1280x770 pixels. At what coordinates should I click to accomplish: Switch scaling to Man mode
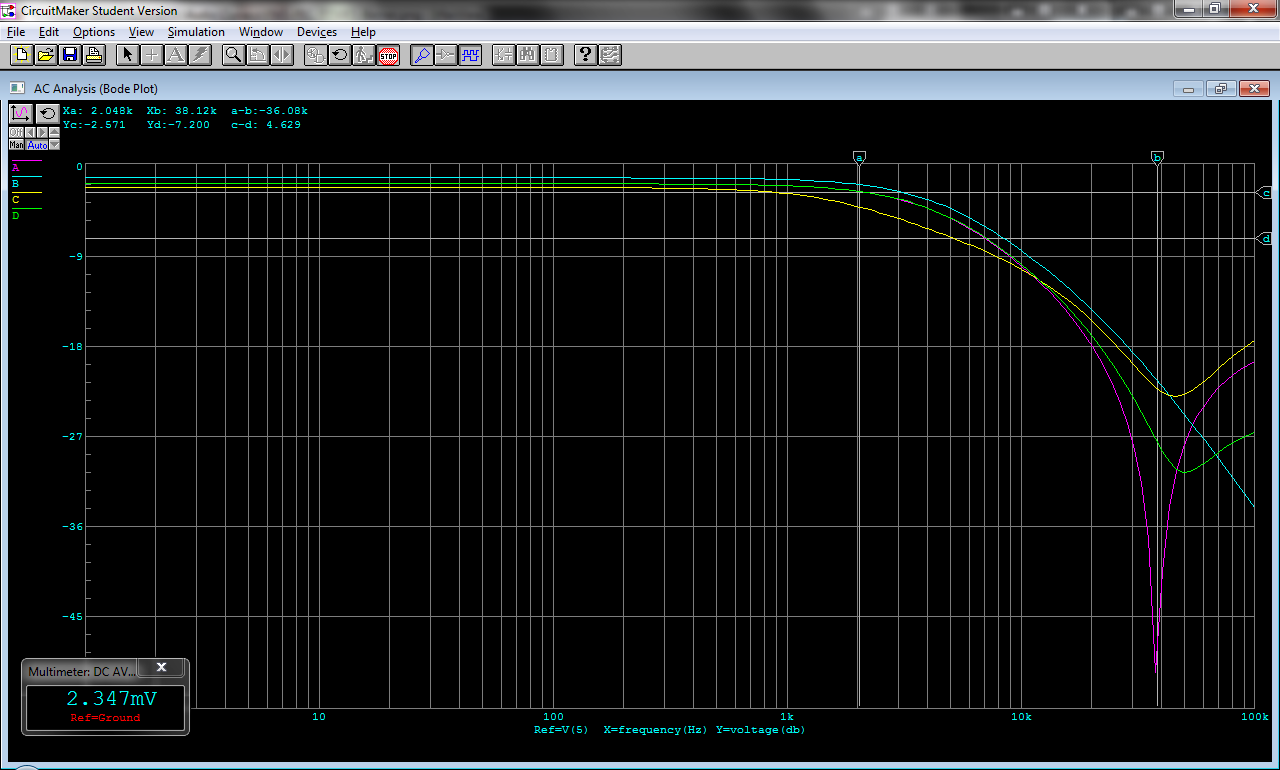click(16, 145)
